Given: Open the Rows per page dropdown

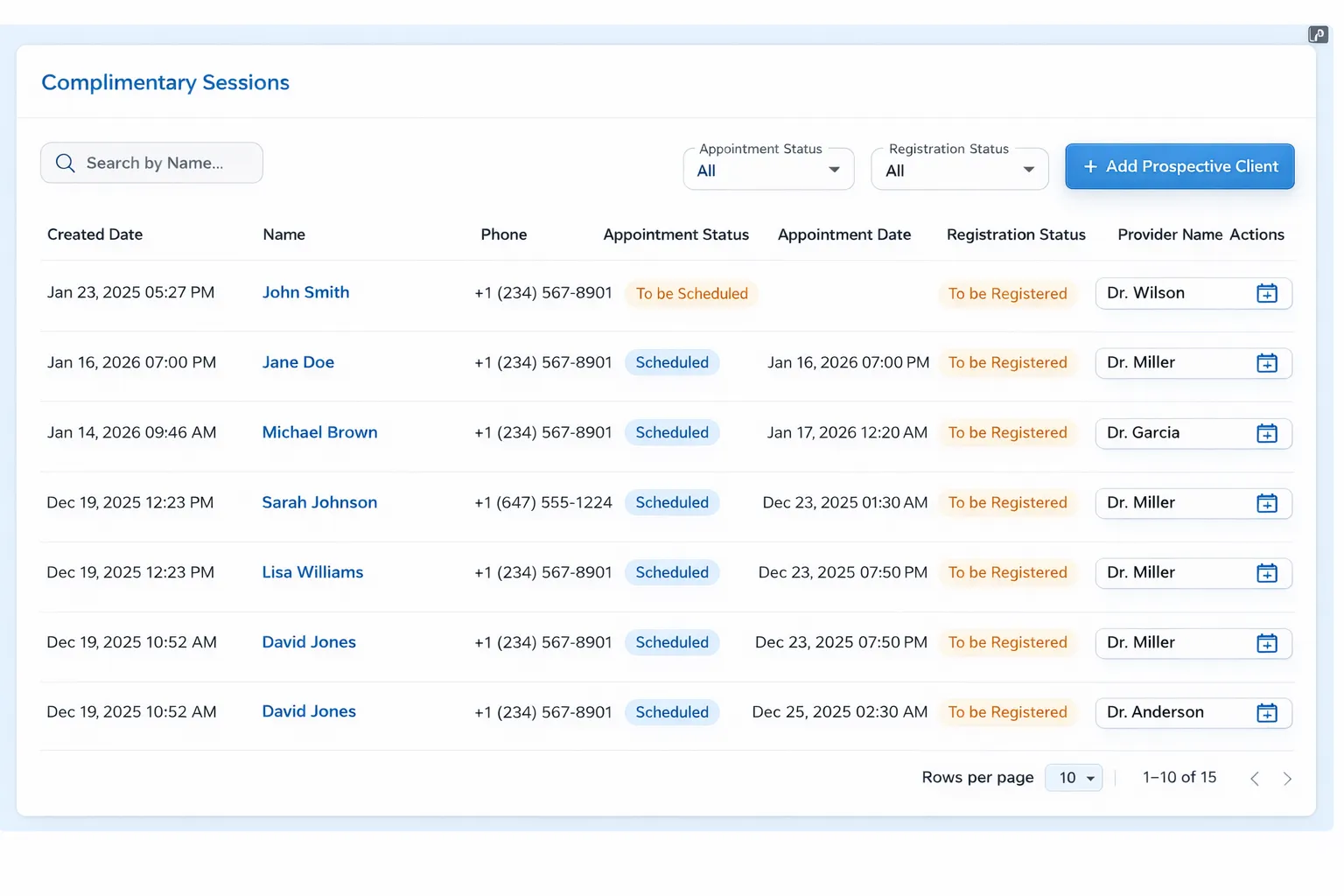Looking at the screenshot, I should (1074, 778).
